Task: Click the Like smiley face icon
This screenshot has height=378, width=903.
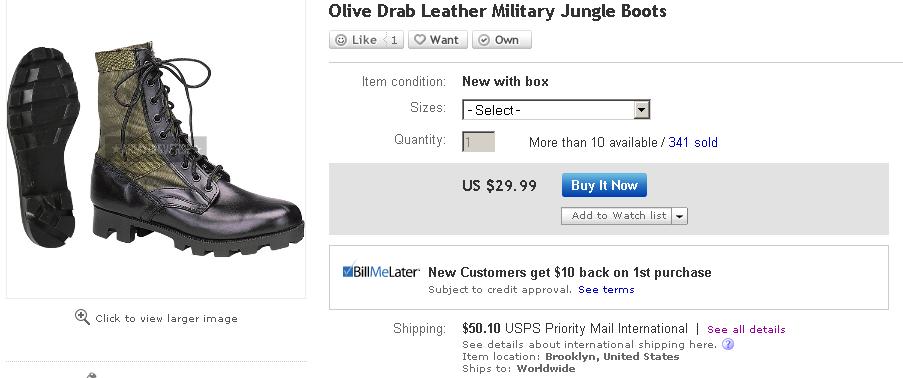Action: click(x=341, y=40)
